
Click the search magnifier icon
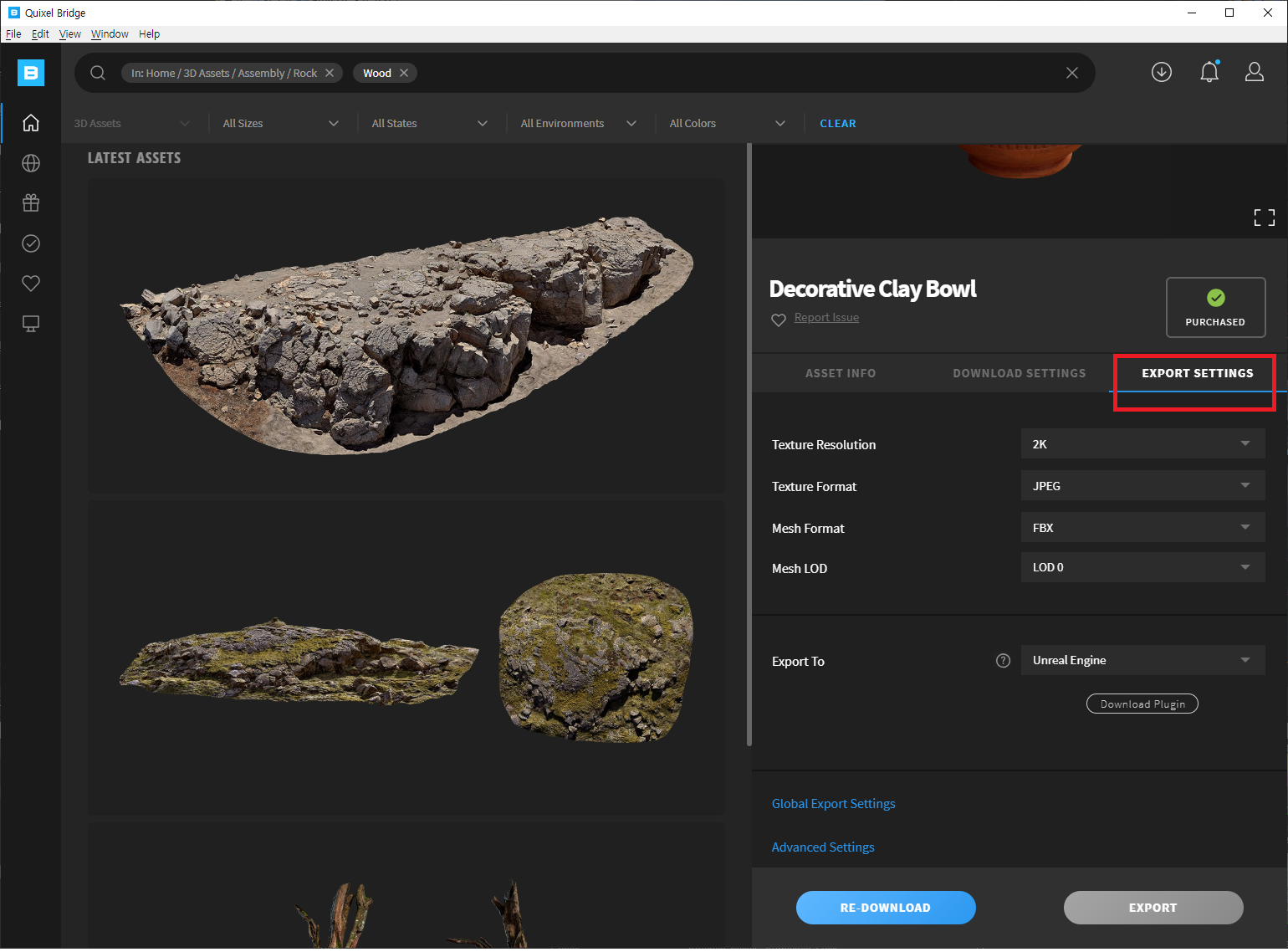[x=98, y=73]
